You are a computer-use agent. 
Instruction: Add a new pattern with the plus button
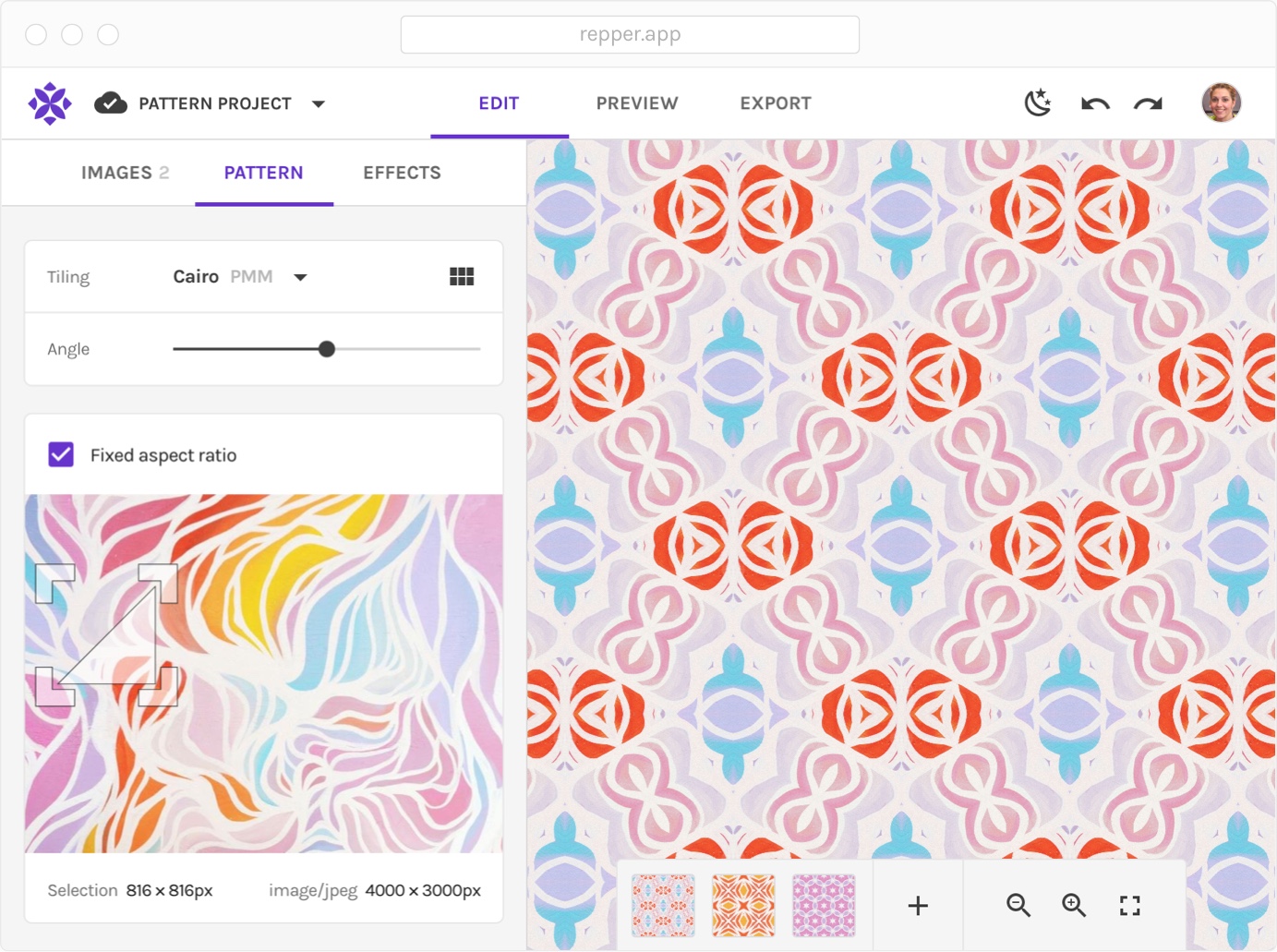pyautogui.click(x=917, y=906)
